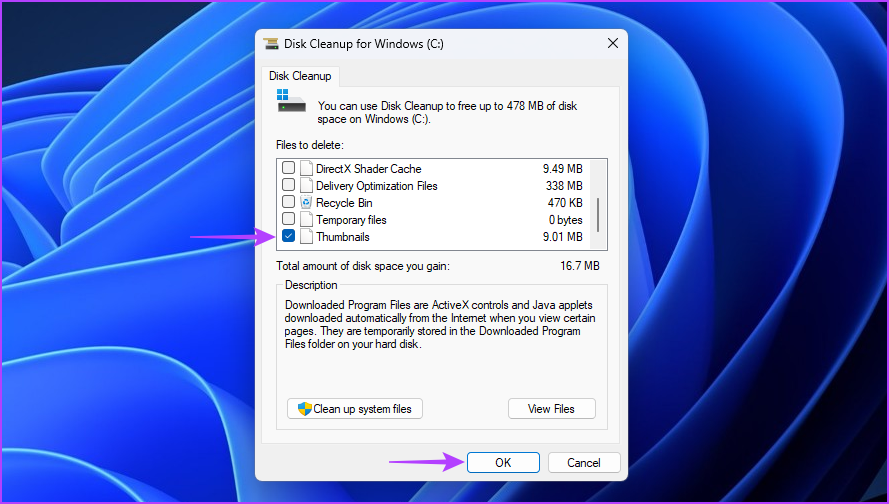Click the Disk Cleanup title bar icon
This screenshot has width=889, height=504.
click(x=272, y=44)
